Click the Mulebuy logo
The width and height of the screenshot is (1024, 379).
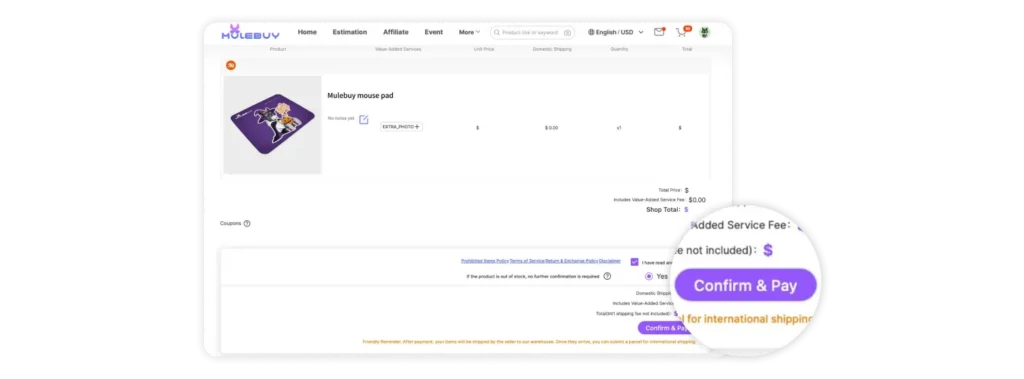[x=251, y=32]
